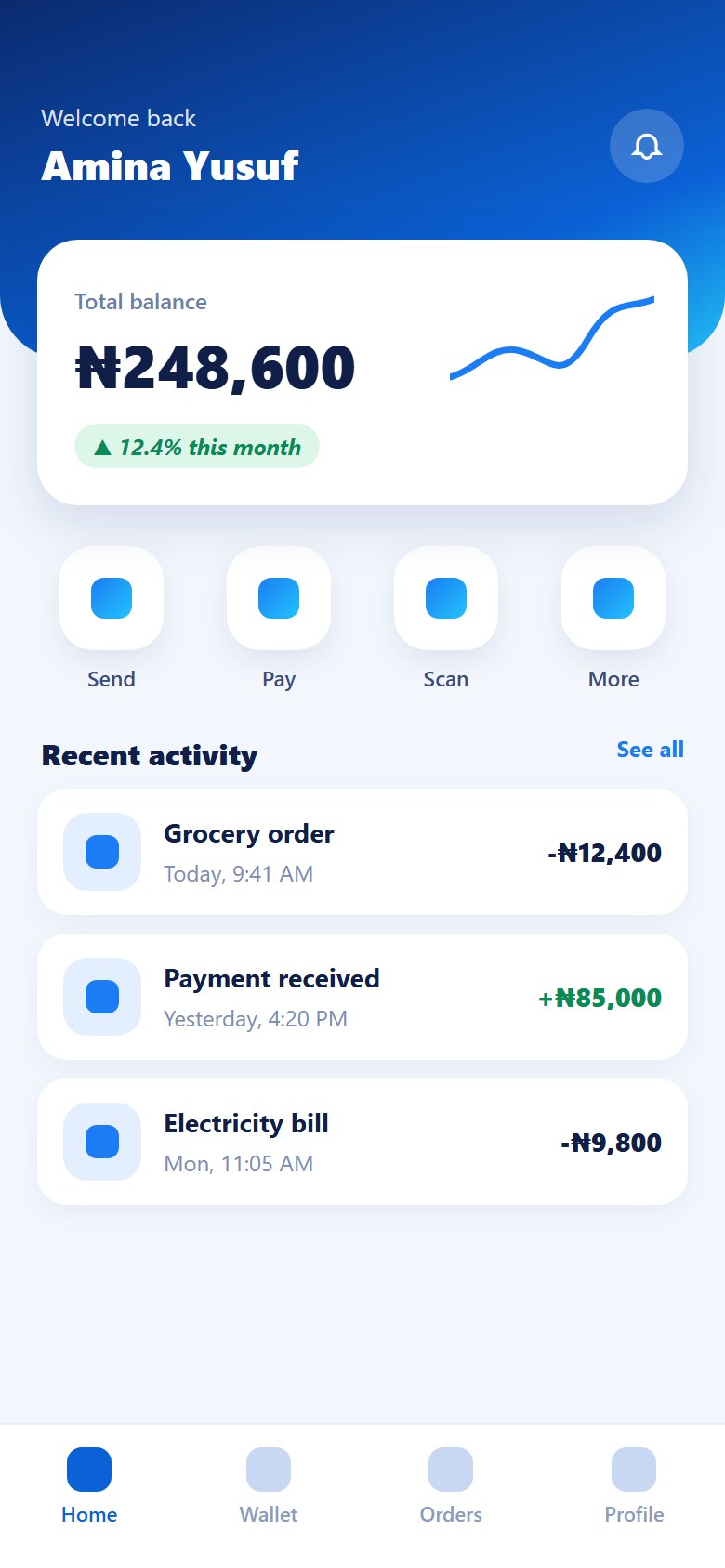Open the Profile tab

(634, 1486)
